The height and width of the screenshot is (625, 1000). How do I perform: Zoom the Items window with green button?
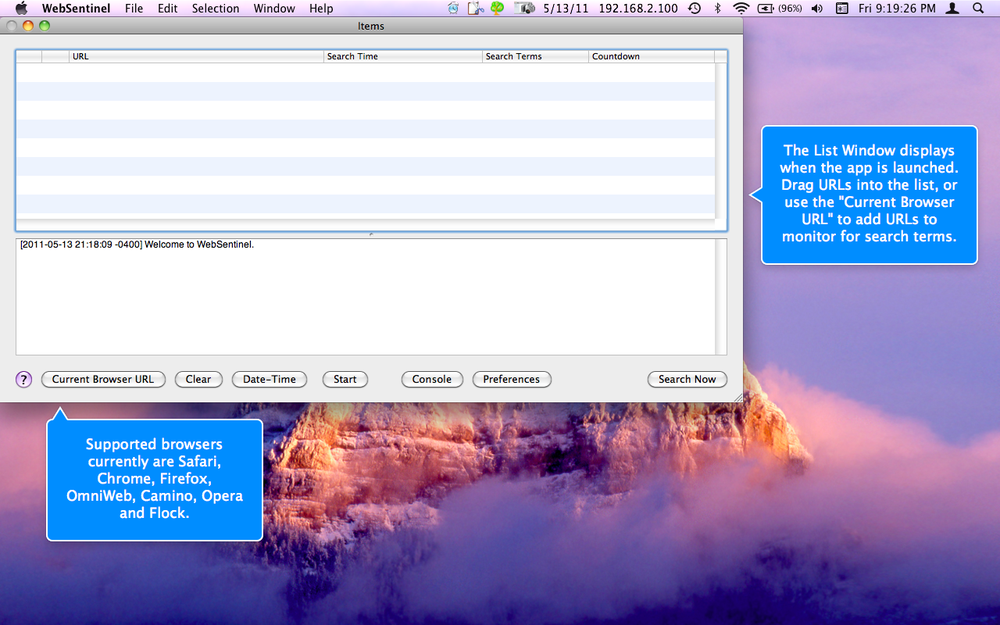click(x=44, y=26)
